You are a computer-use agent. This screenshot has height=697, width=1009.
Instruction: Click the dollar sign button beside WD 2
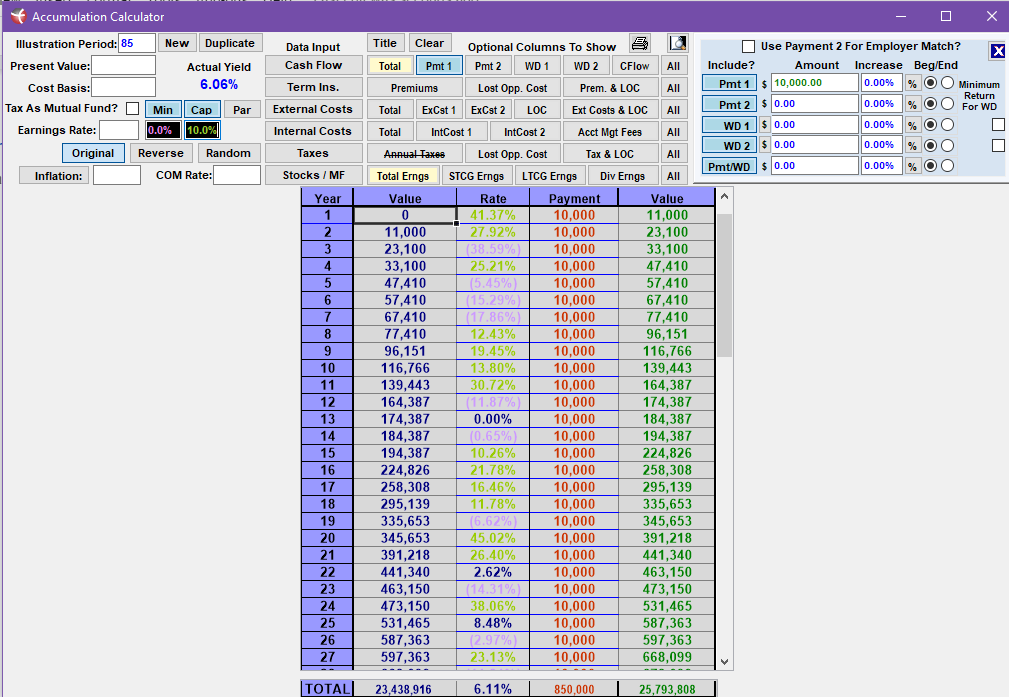[765, 146]
